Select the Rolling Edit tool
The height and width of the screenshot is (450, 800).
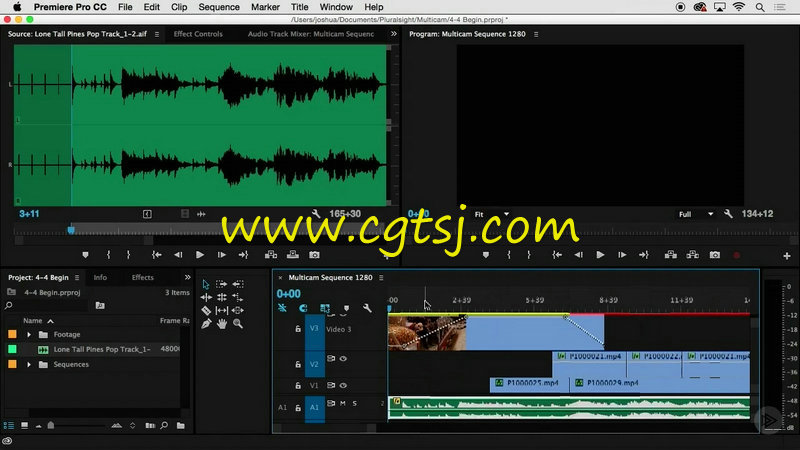click(222, 297)
